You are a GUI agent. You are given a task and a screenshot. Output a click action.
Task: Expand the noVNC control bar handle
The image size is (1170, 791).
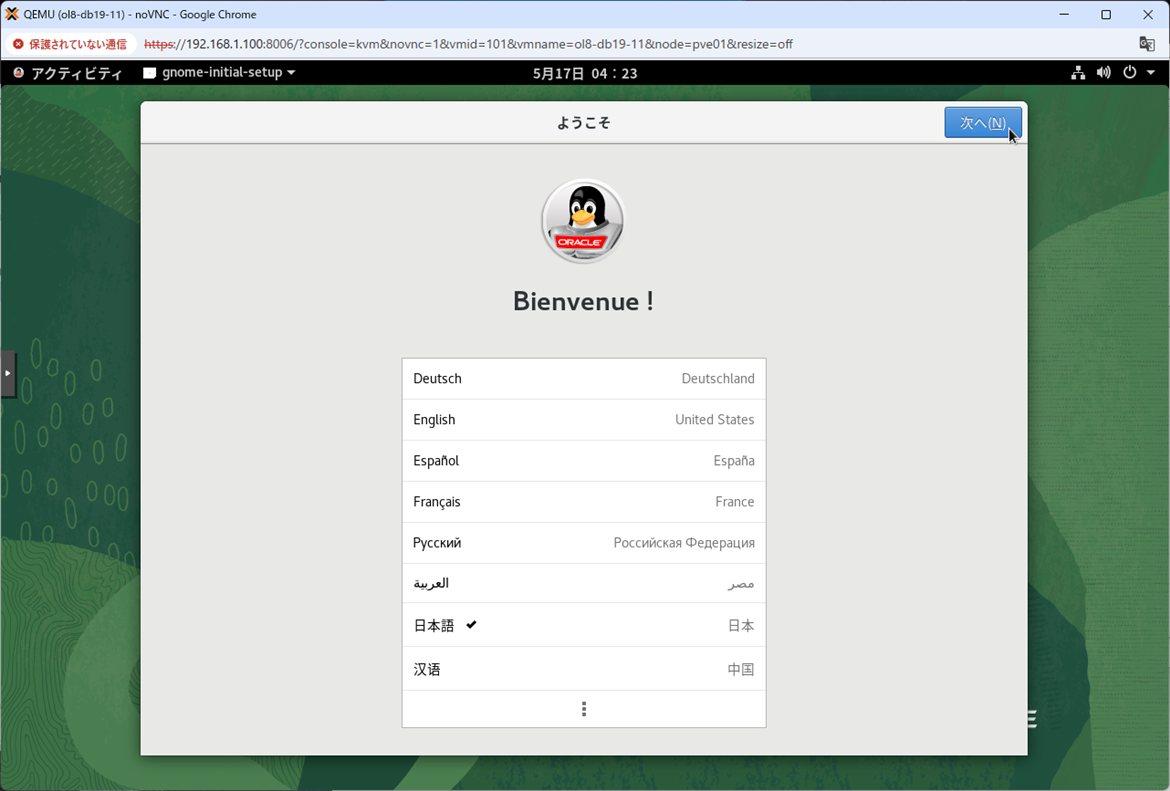coord(7,373)
